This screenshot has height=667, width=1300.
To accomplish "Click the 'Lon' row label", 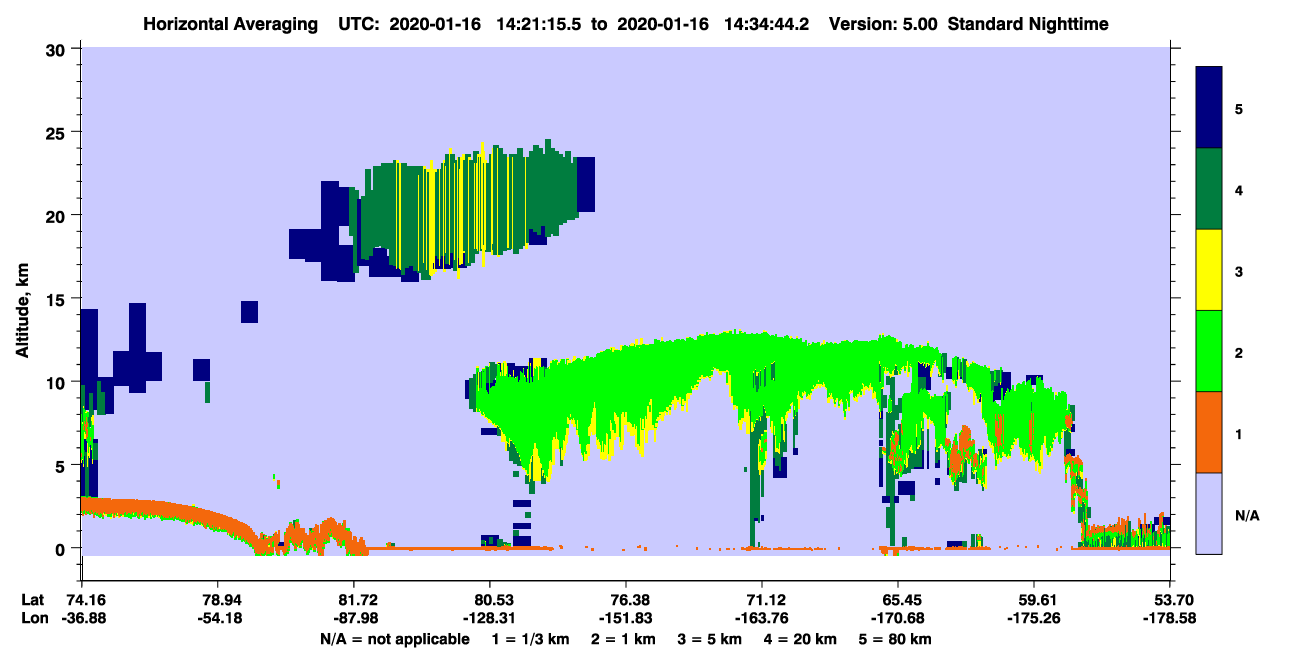I will (x=33, y=619).
